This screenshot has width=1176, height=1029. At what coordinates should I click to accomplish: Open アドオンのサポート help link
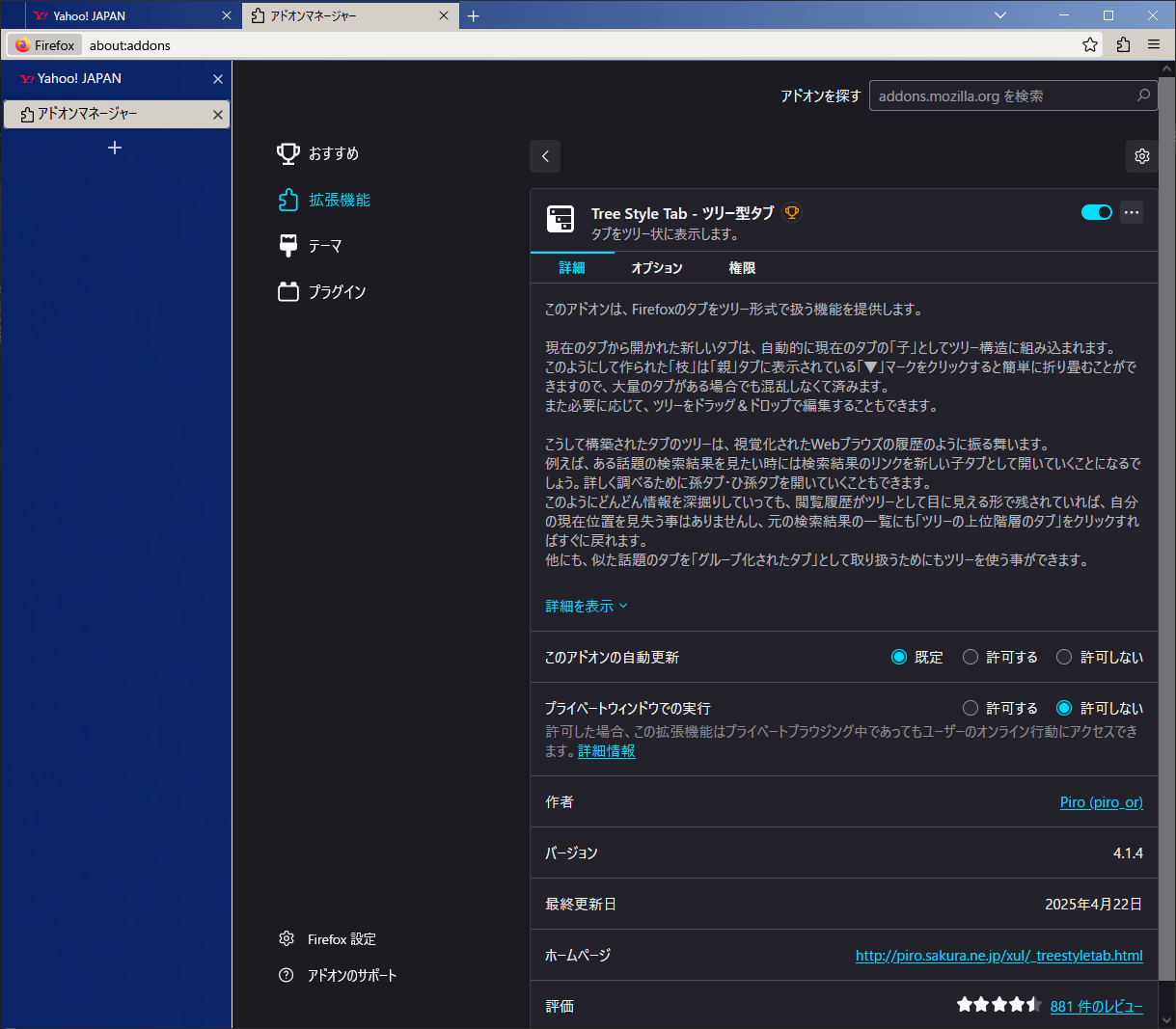[338, 976]
